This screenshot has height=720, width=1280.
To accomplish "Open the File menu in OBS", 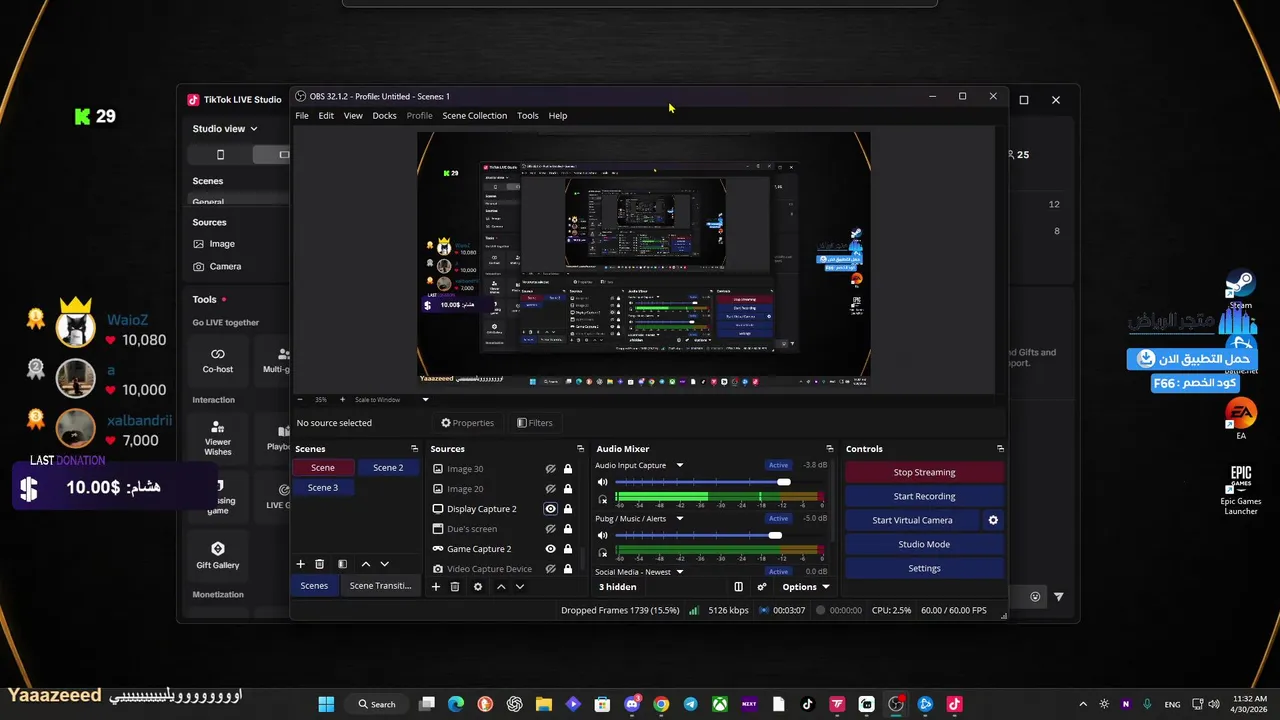I will pyautogui.click(x=302, y=116).
